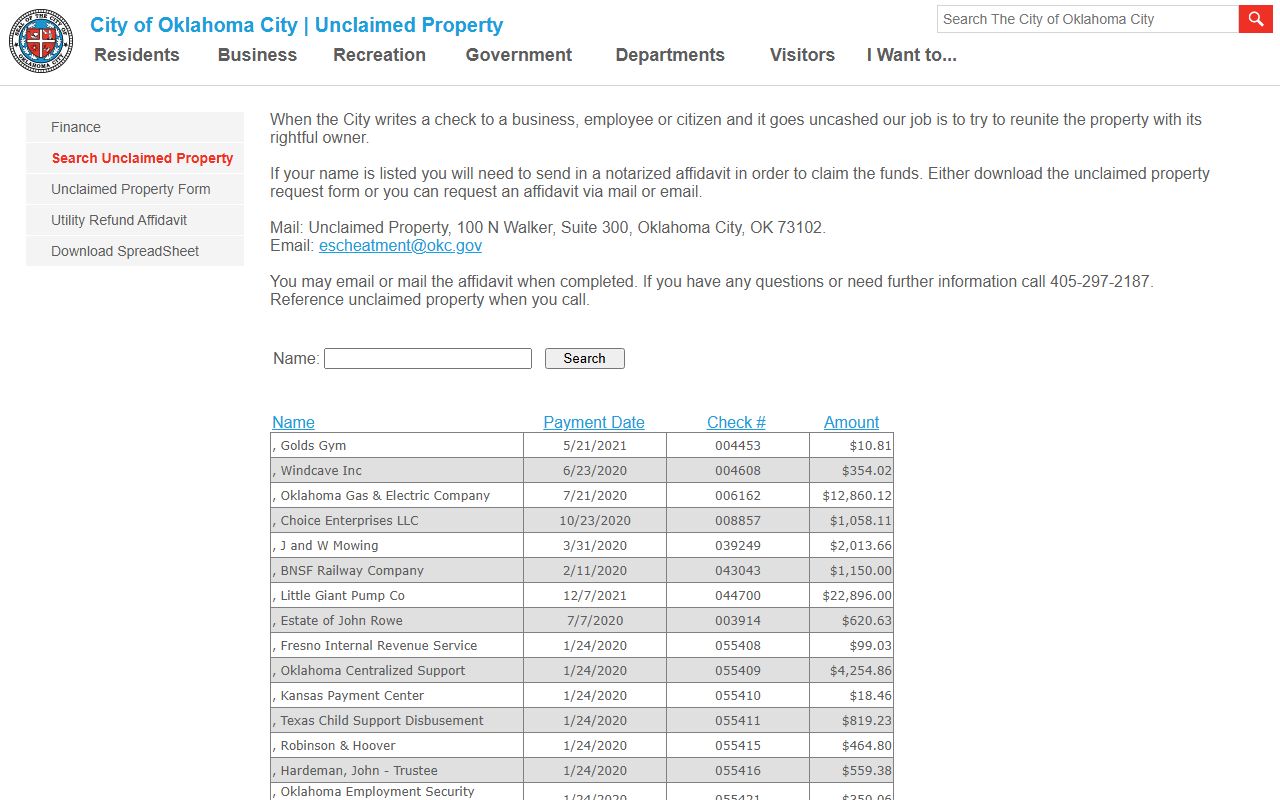Image resolution: width=1280 pixels, height=800 pixels.
Task: Click check number 004453
Action: [x=738, y=445]
